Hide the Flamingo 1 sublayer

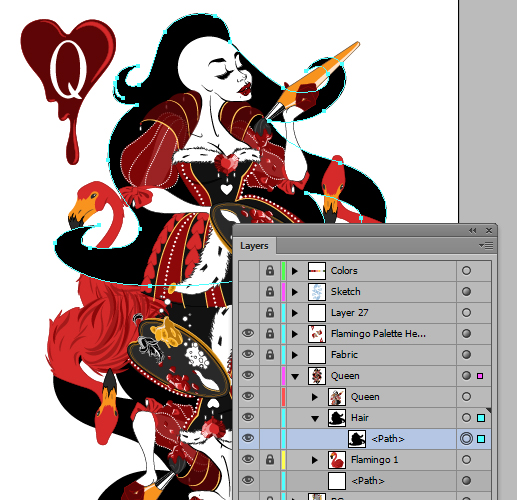[248, 459]
